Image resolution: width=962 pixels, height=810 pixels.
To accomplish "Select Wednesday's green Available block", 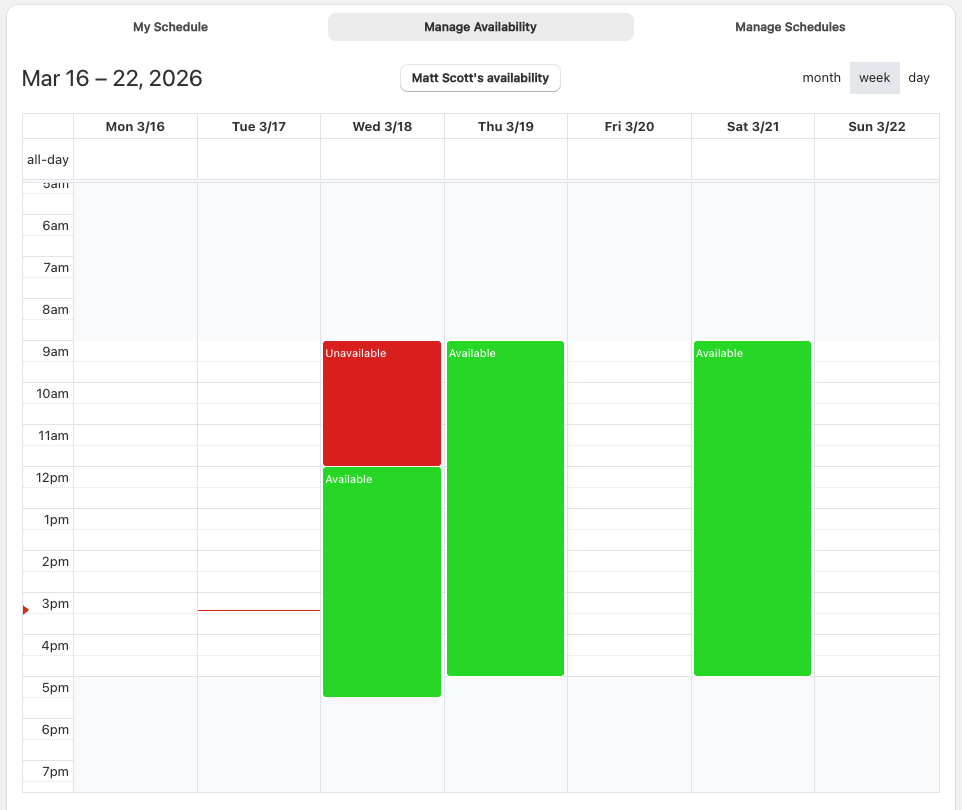I will point(382,581).
